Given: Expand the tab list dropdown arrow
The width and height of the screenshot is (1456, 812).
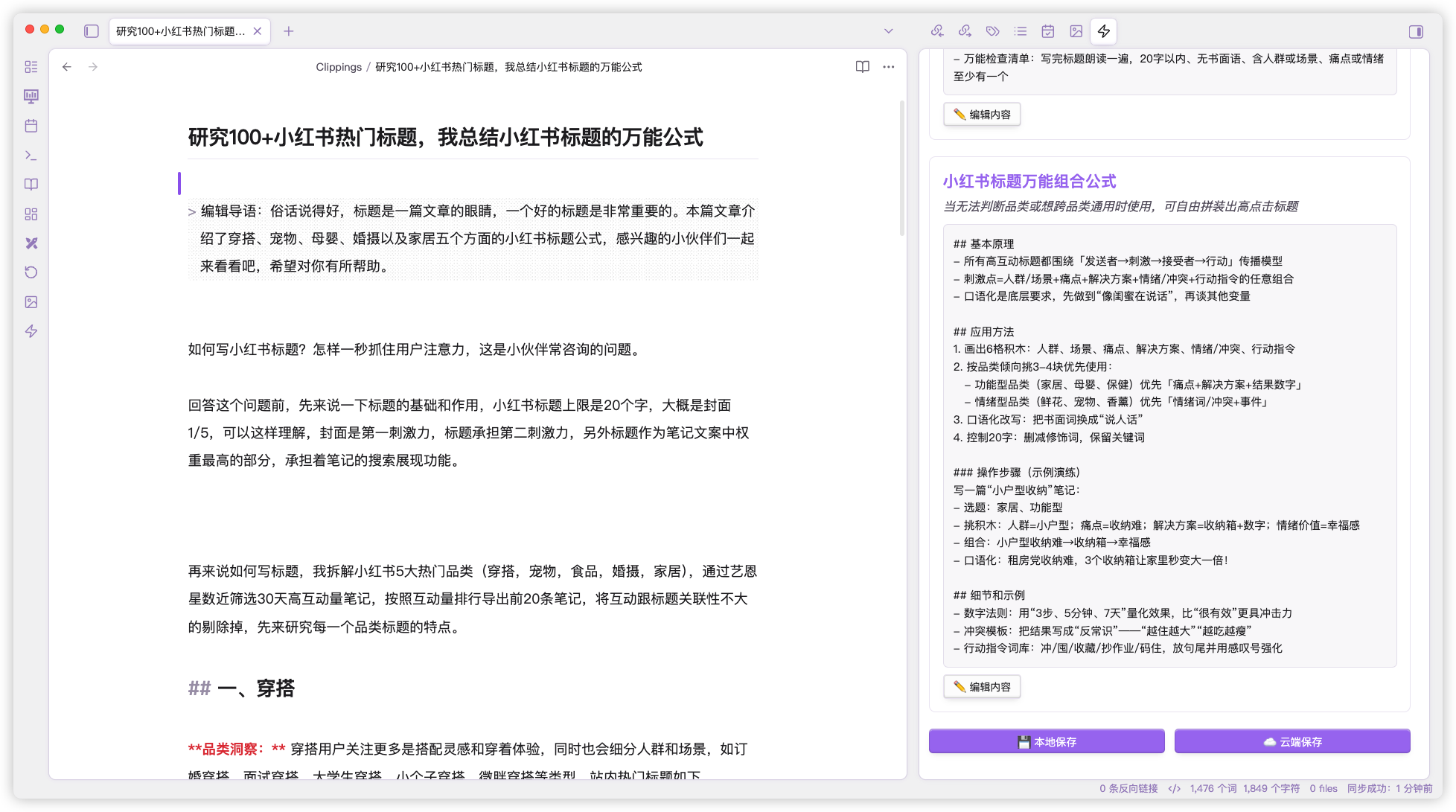Looking at the screenshot, I should [888, 31].
